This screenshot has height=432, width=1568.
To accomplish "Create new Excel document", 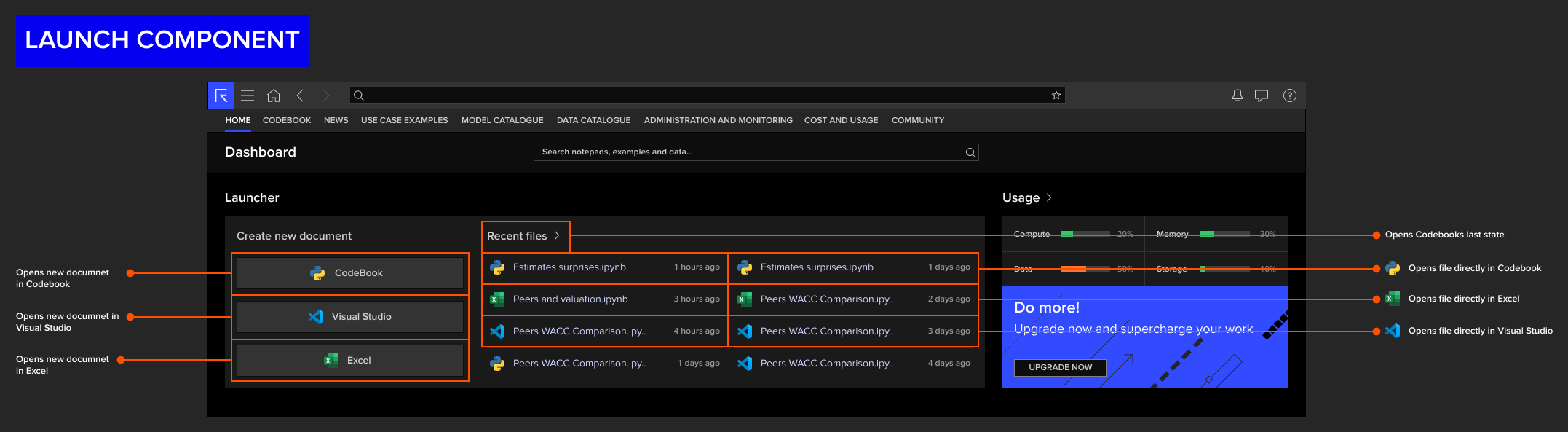I will coord(350,361).
